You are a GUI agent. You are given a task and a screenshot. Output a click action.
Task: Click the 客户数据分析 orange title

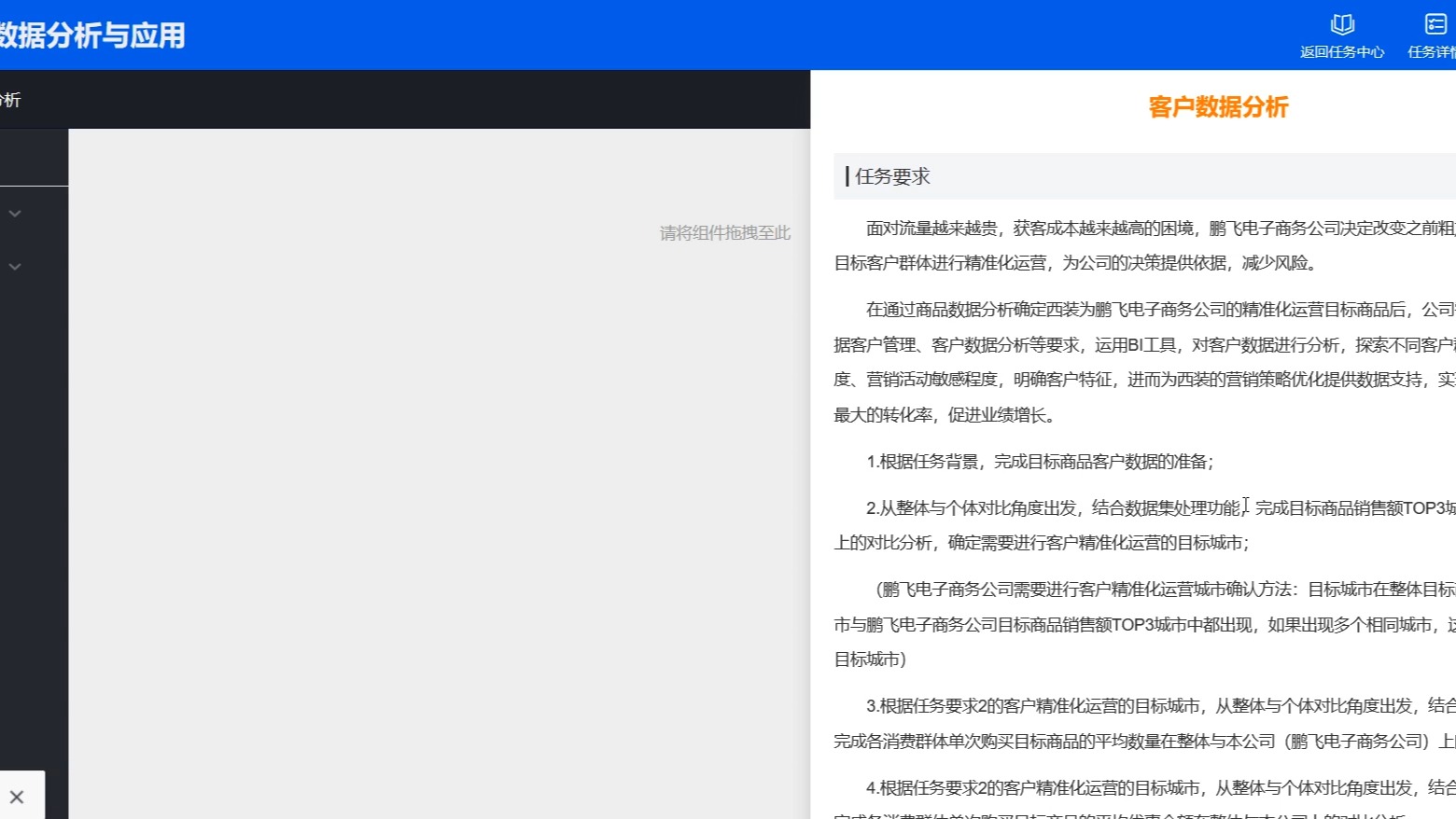tap(1218, 107)
